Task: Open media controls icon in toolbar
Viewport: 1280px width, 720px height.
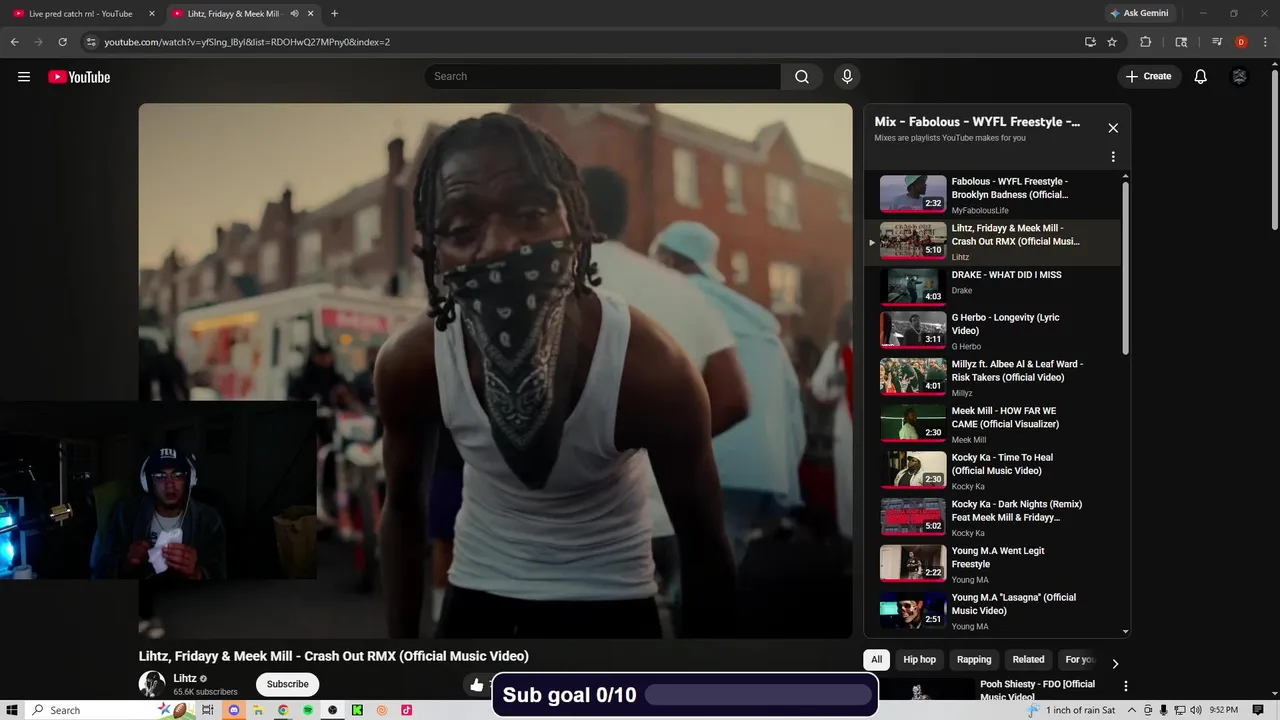Action: click(x=1217, y=42)
